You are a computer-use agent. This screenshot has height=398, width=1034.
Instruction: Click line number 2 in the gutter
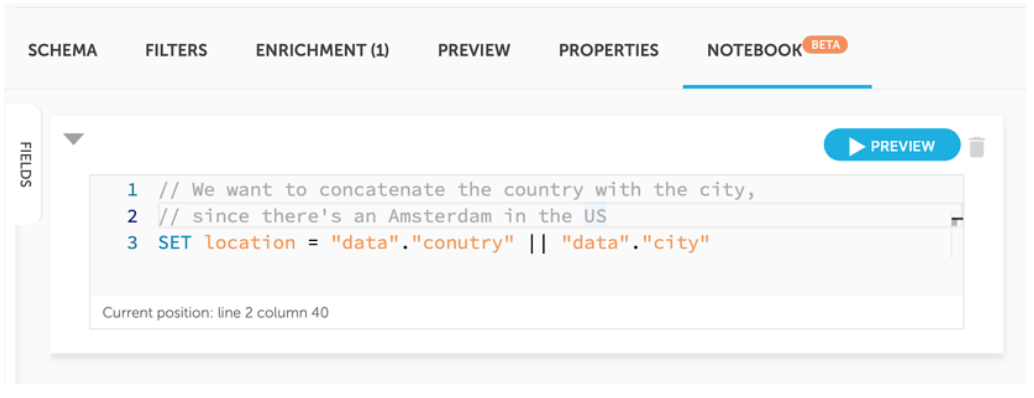133,216
